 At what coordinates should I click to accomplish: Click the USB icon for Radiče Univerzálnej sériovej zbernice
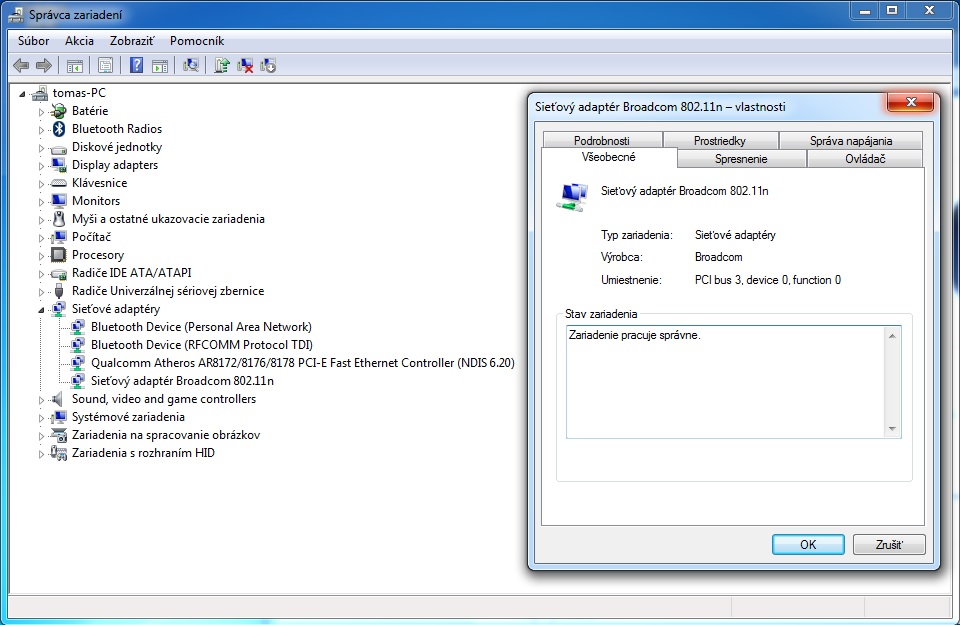click(59, 291)
